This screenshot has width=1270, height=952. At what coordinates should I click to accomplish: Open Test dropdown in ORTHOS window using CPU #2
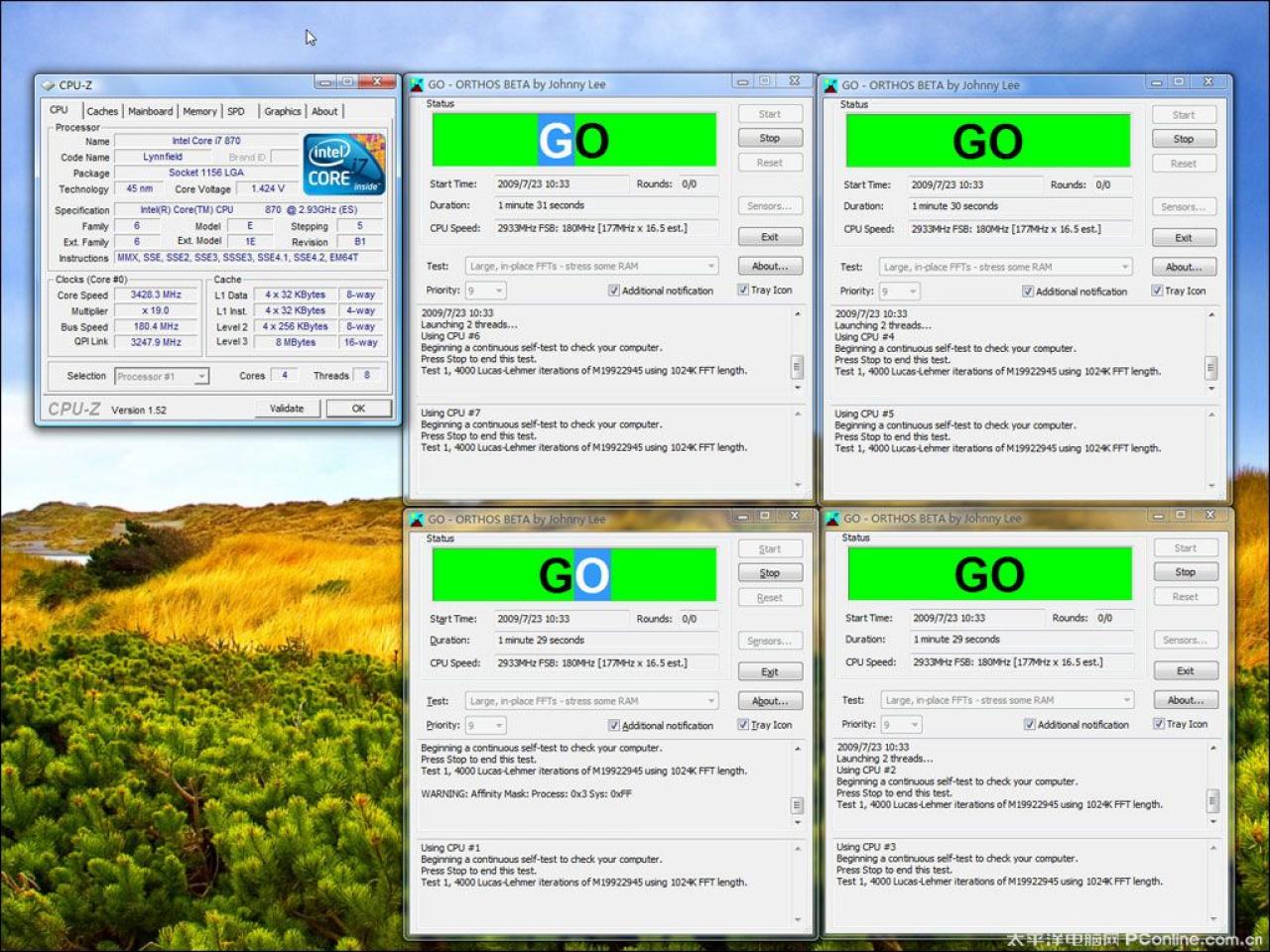pyautogui.click(x=1007, y=700)
